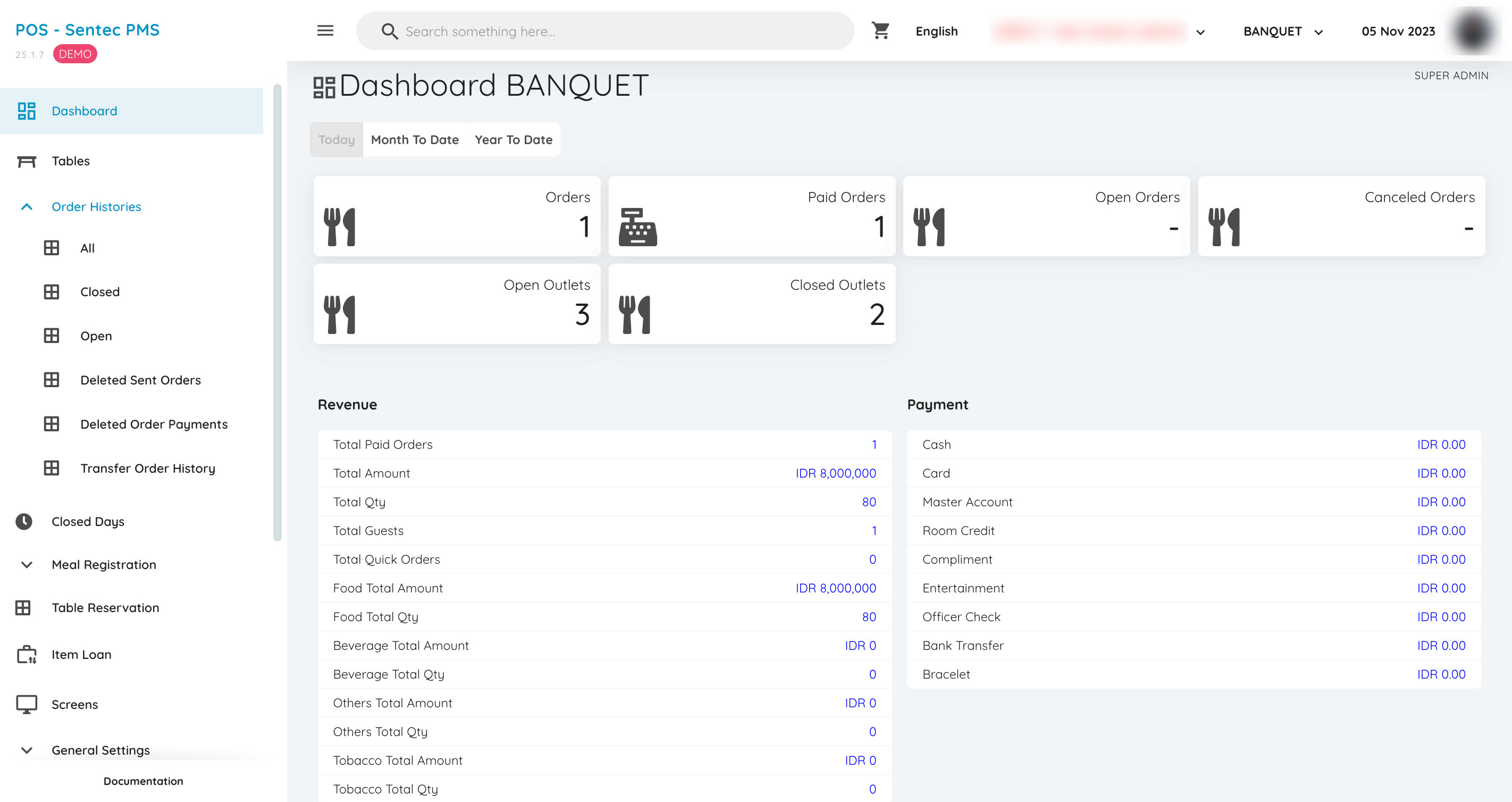
Task: Select the Today tab
Action: [x=337, y=140]
